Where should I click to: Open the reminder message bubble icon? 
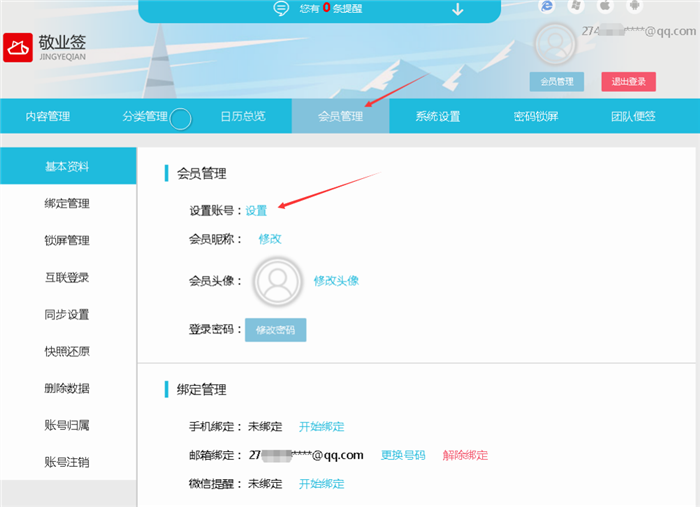(281, 9)
